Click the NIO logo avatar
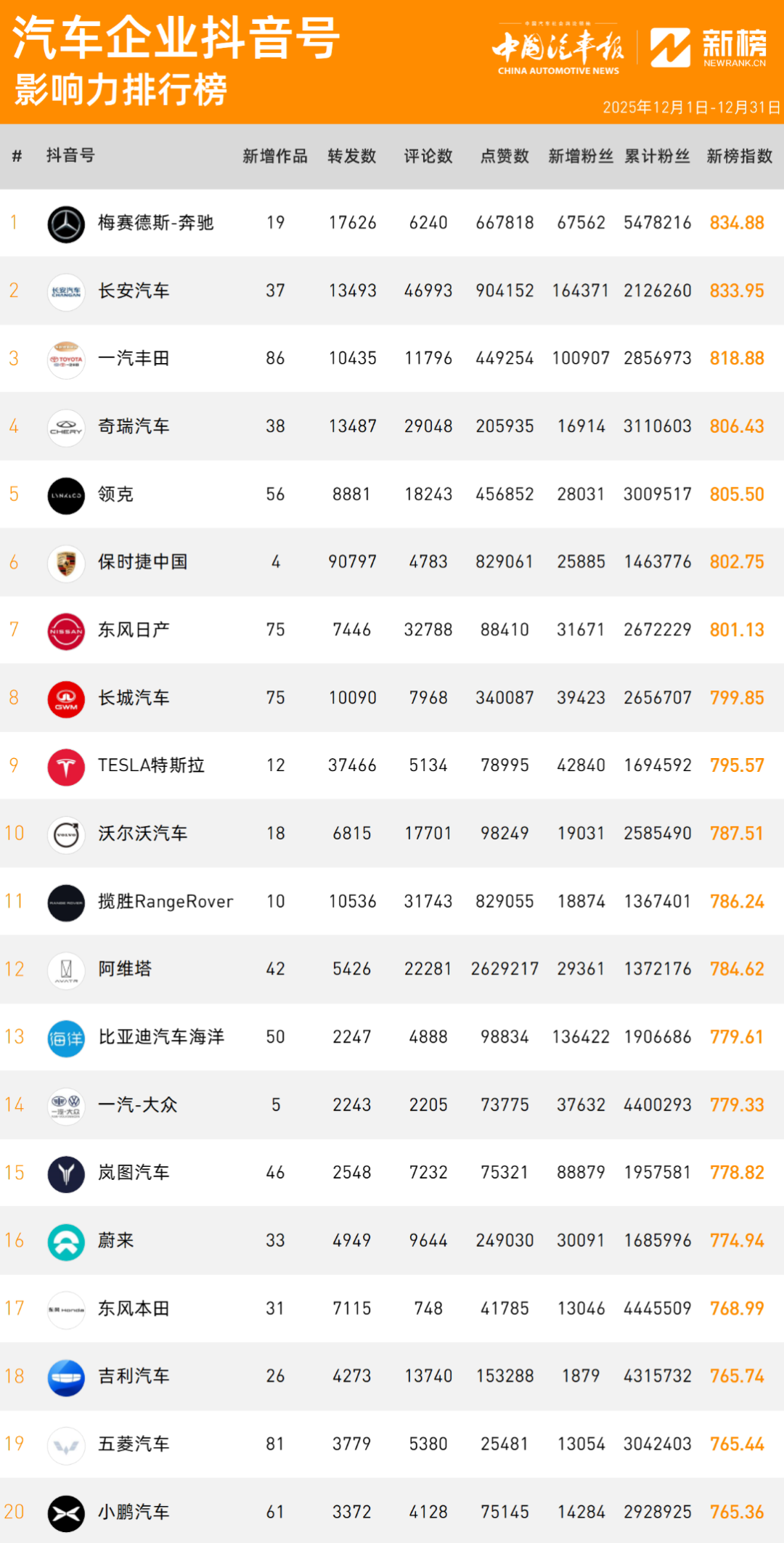 [x=66, y=1242]
